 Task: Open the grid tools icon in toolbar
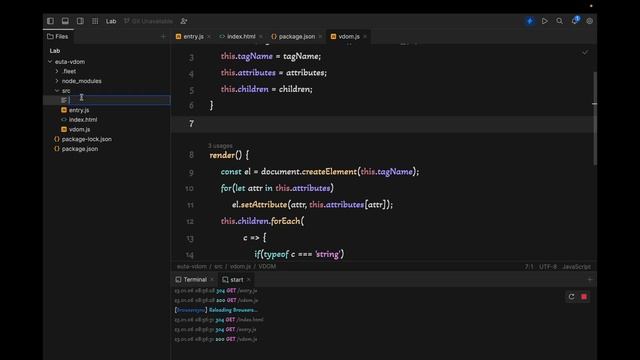pos(95,21)
